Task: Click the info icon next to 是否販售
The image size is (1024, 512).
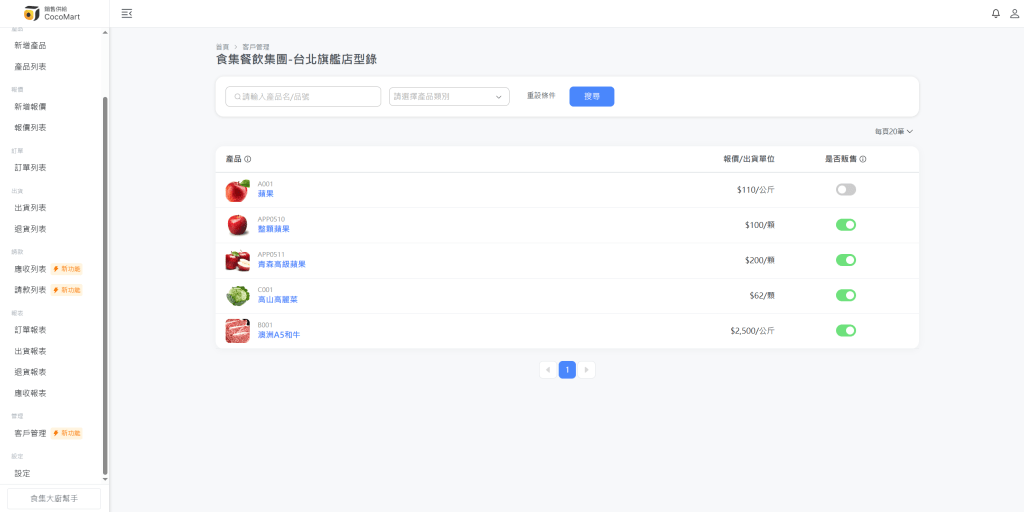Action: [x=863, y=159]
